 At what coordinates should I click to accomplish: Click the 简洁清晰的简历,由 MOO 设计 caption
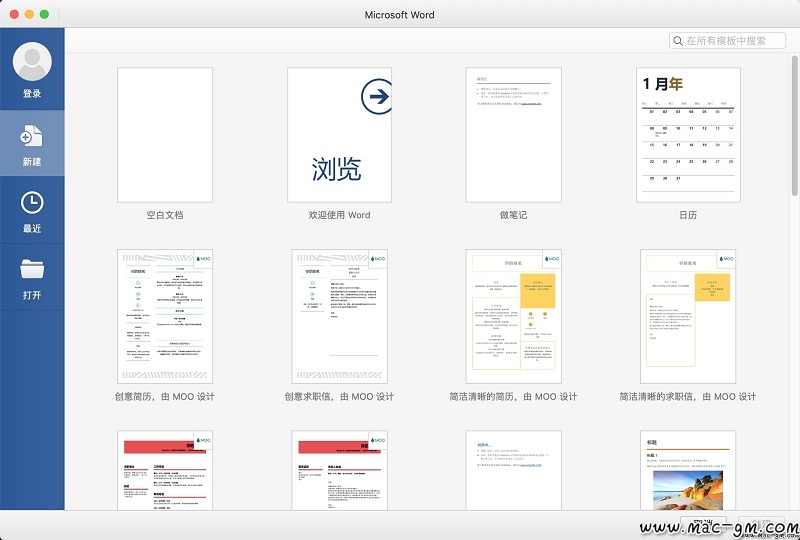(x=513, y=397)
